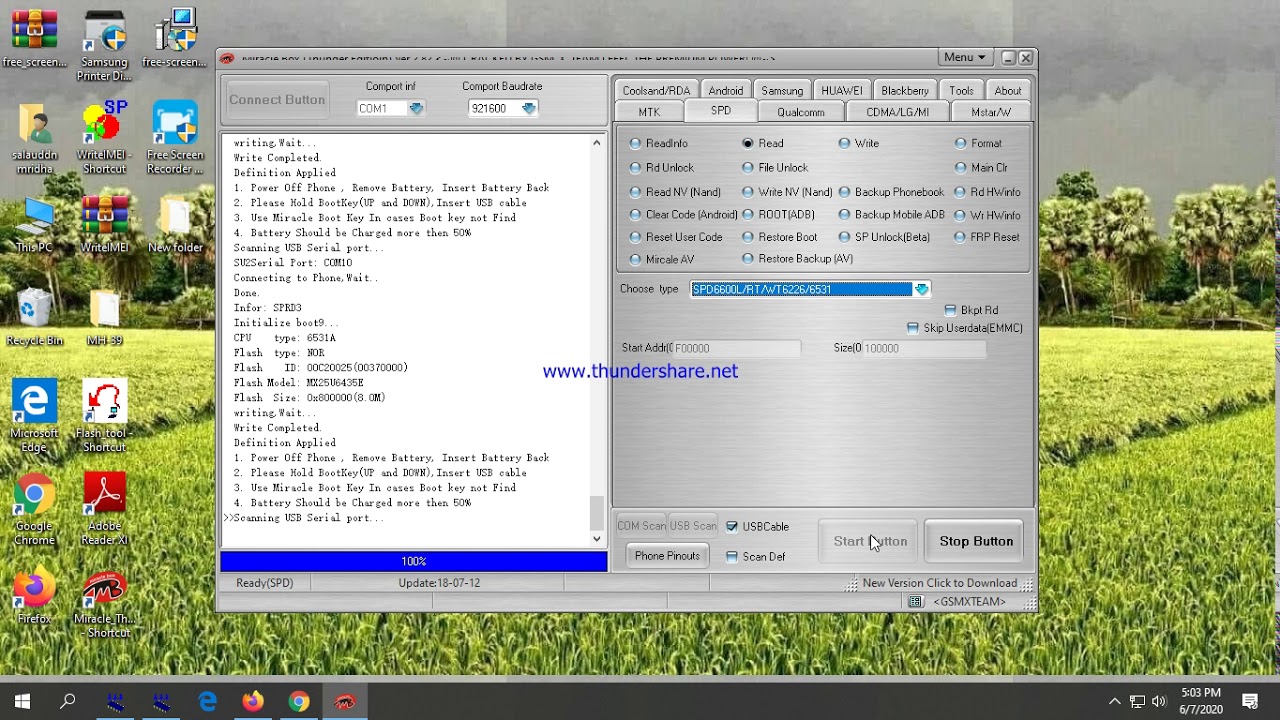Open the MH-39 folder icon

104,318
